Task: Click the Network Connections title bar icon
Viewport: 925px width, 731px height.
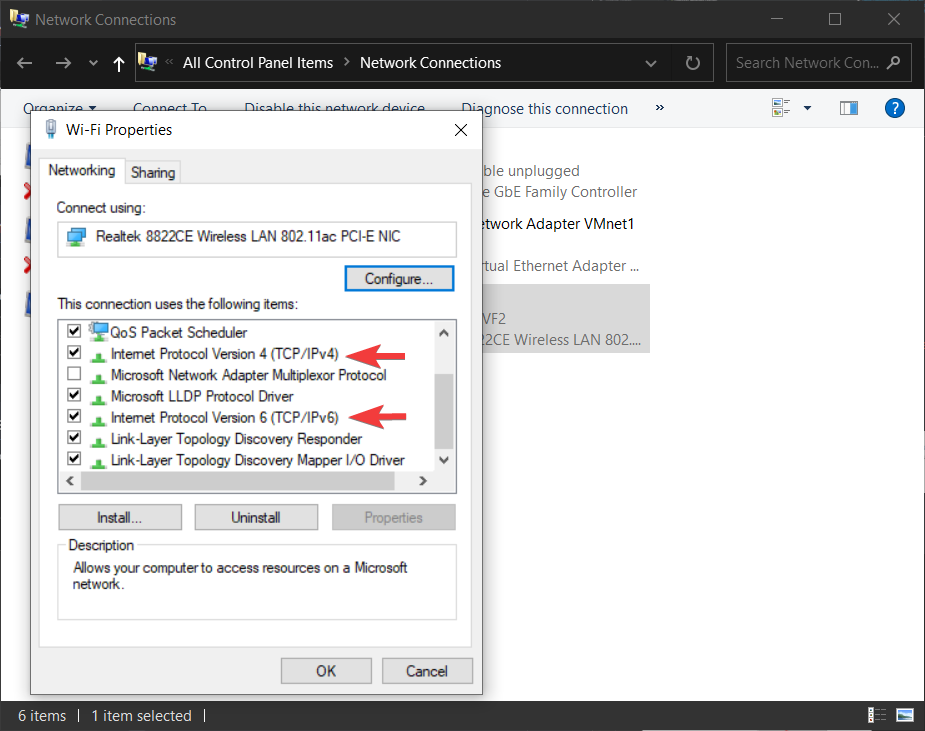Action: pyautogui.click(x=19, y=19)
